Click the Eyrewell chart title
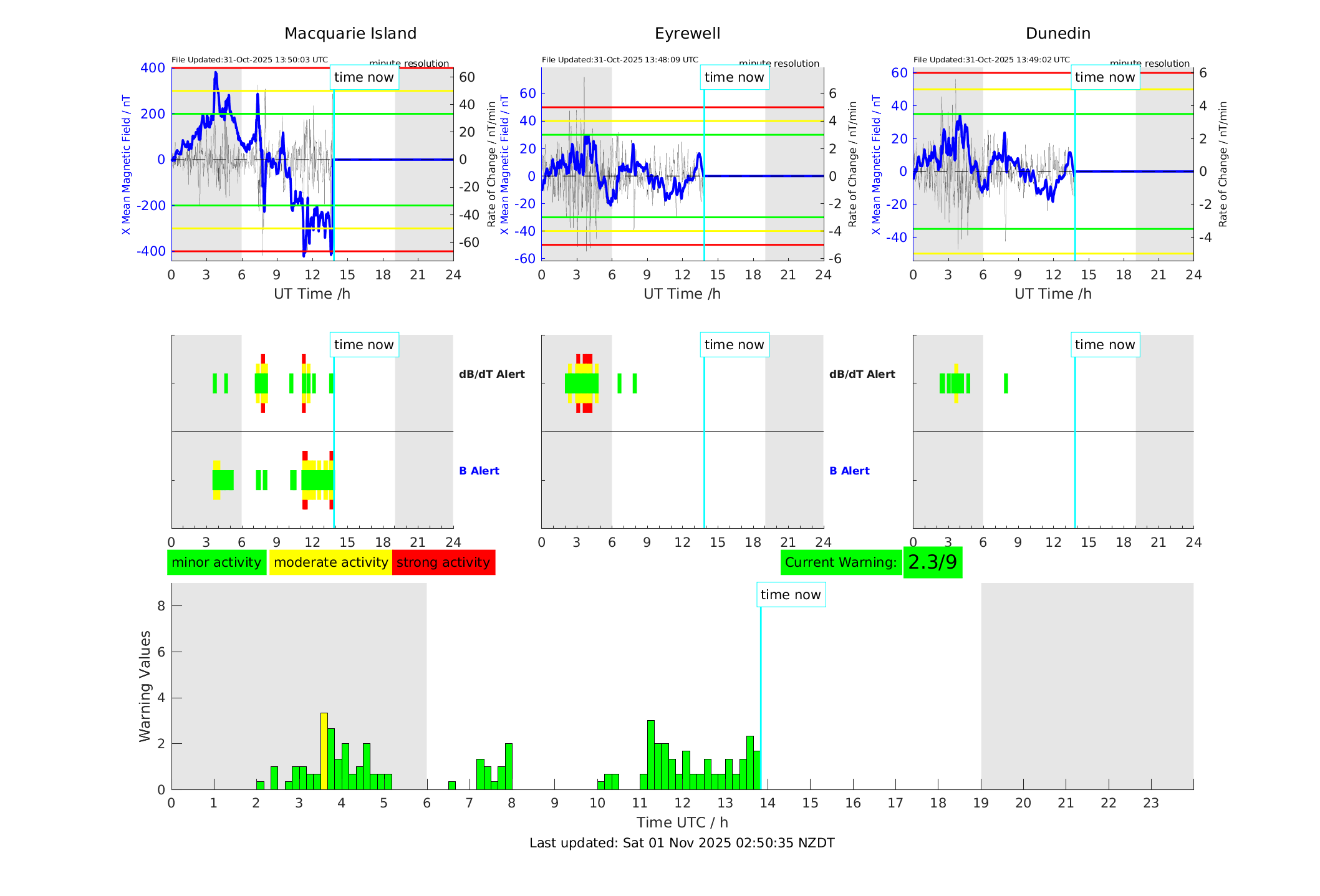The image size is (1320, 896). pos(687,34)
